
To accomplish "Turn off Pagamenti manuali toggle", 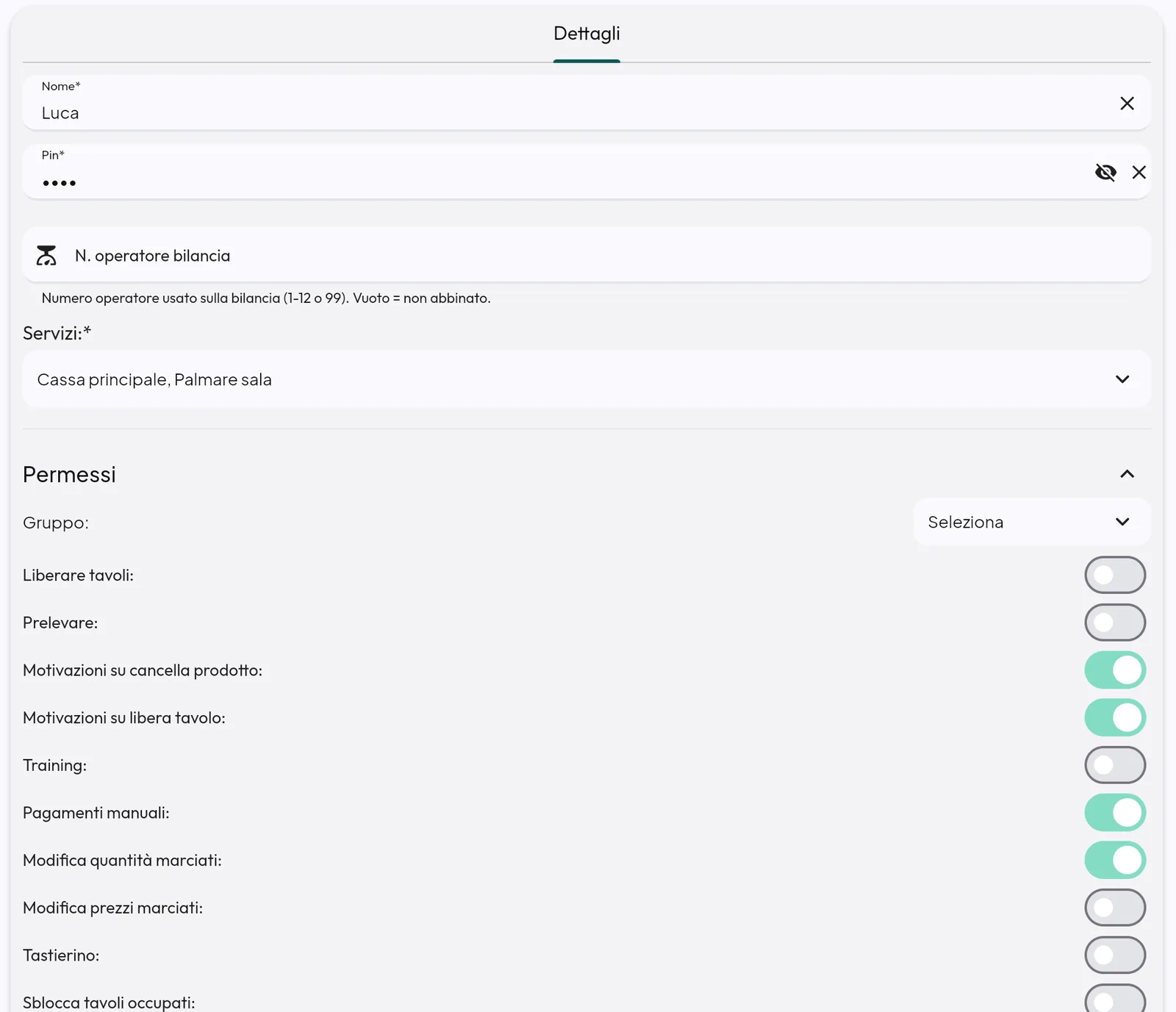I will pyautogui.click(x=1115, y=813).
